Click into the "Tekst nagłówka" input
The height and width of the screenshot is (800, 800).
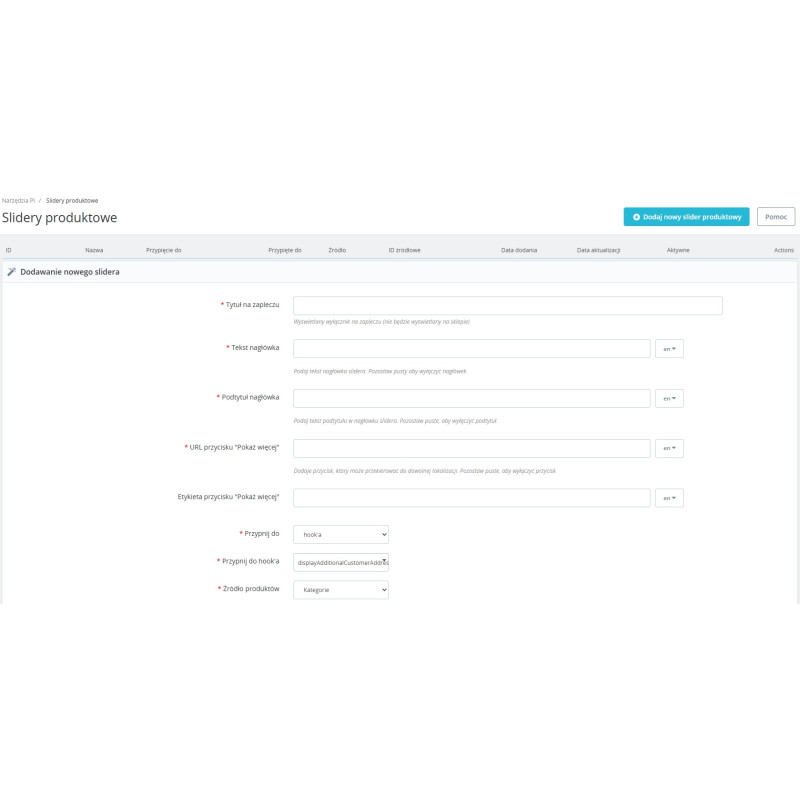[x=471, y=349]
